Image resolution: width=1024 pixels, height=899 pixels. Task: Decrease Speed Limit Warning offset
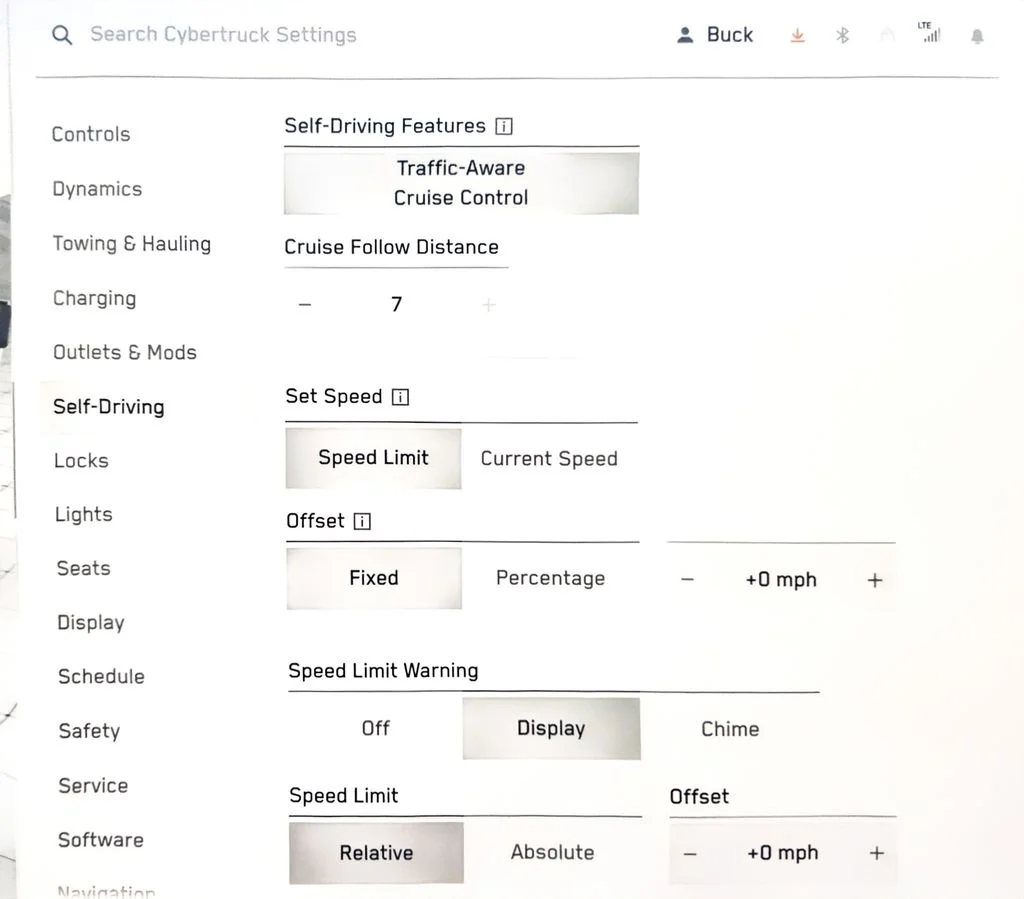pos(690,853)
